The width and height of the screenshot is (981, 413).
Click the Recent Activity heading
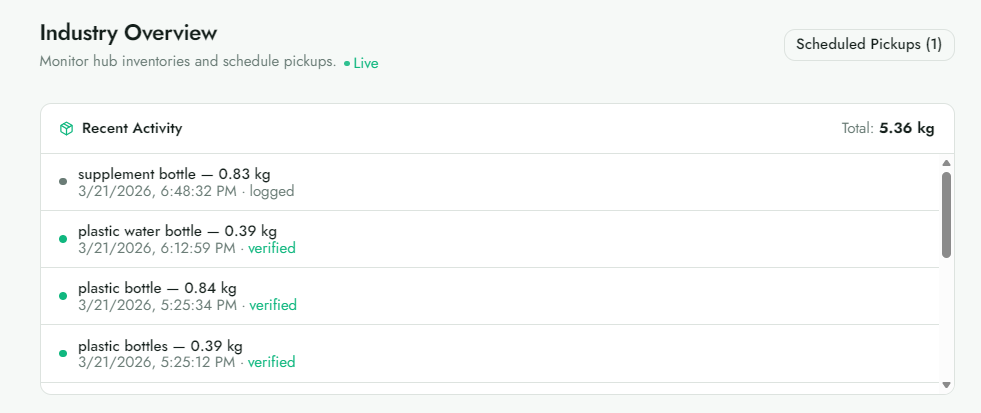coord(132,128)
